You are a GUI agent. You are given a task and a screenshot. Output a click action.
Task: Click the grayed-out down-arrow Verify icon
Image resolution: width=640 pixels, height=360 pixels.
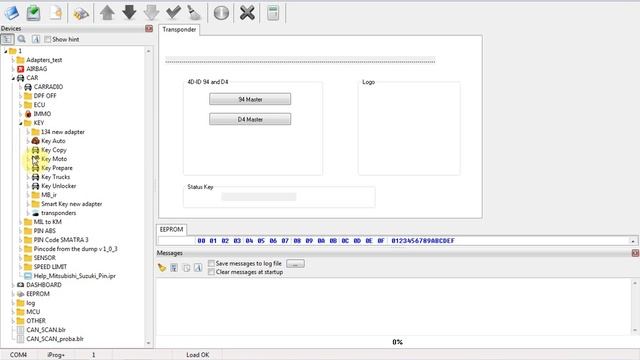pos(151,13)
